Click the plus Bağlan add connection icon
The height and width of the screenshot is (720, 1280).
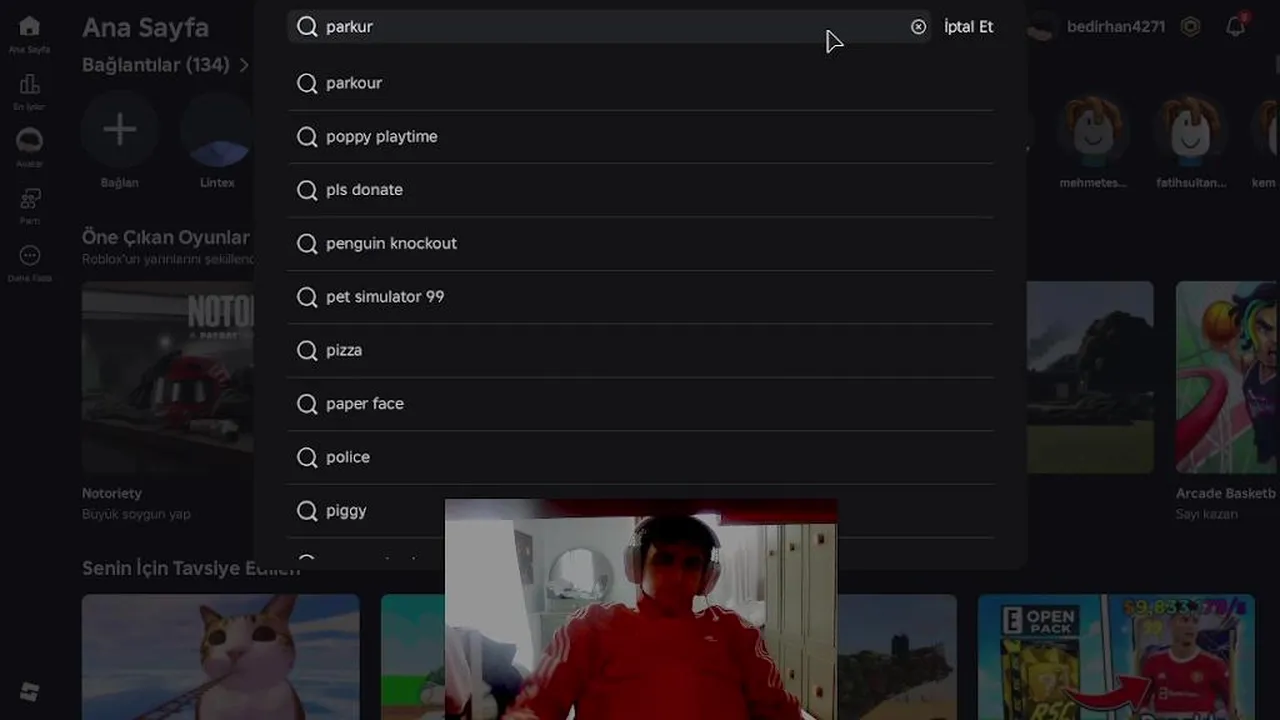click(119, 129)
